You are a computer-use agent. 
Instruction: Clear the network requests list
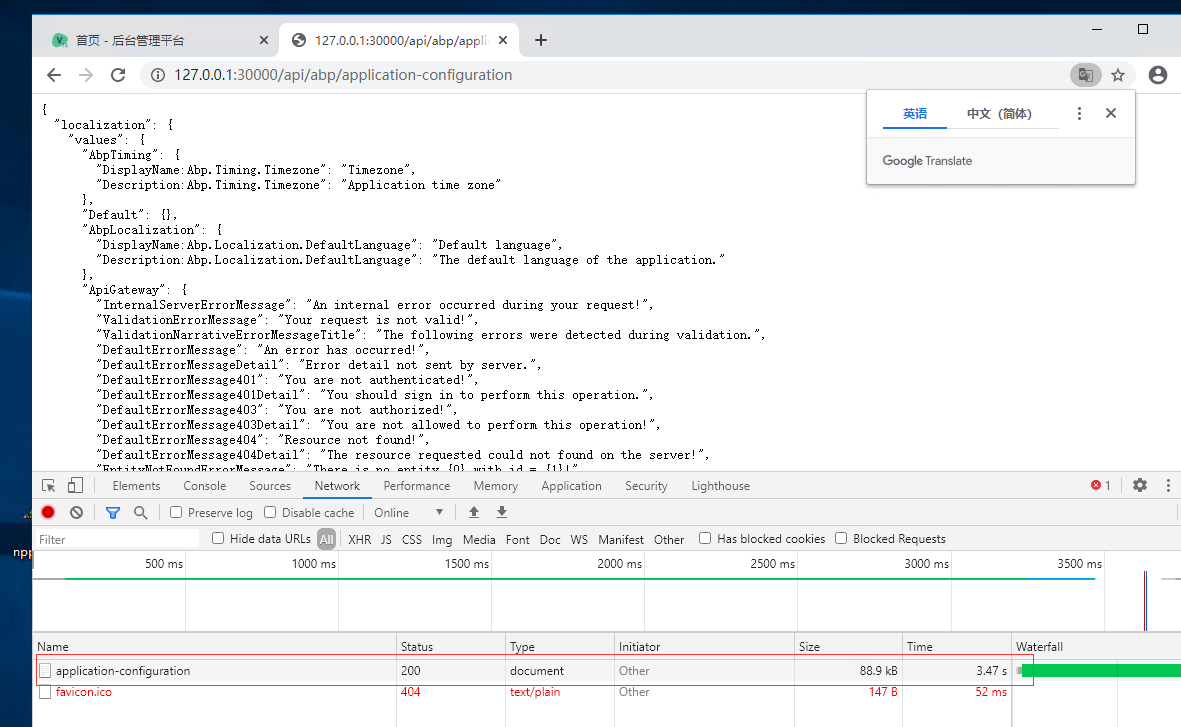tap(76, 512)
